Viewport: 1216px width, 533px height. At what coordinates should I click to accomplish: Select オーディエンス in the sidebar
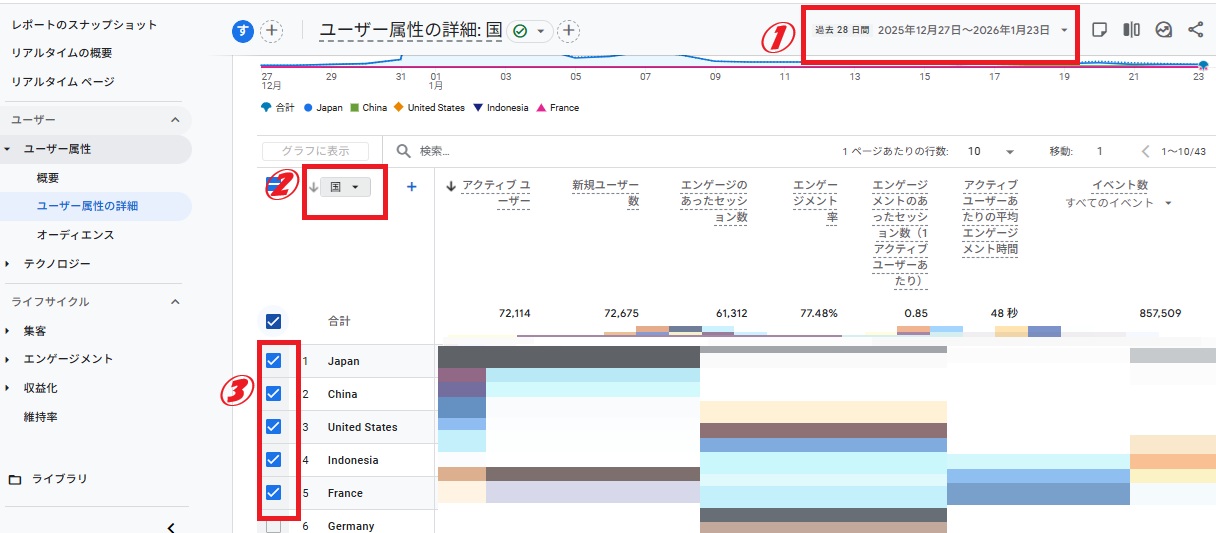tap(75, 235)
